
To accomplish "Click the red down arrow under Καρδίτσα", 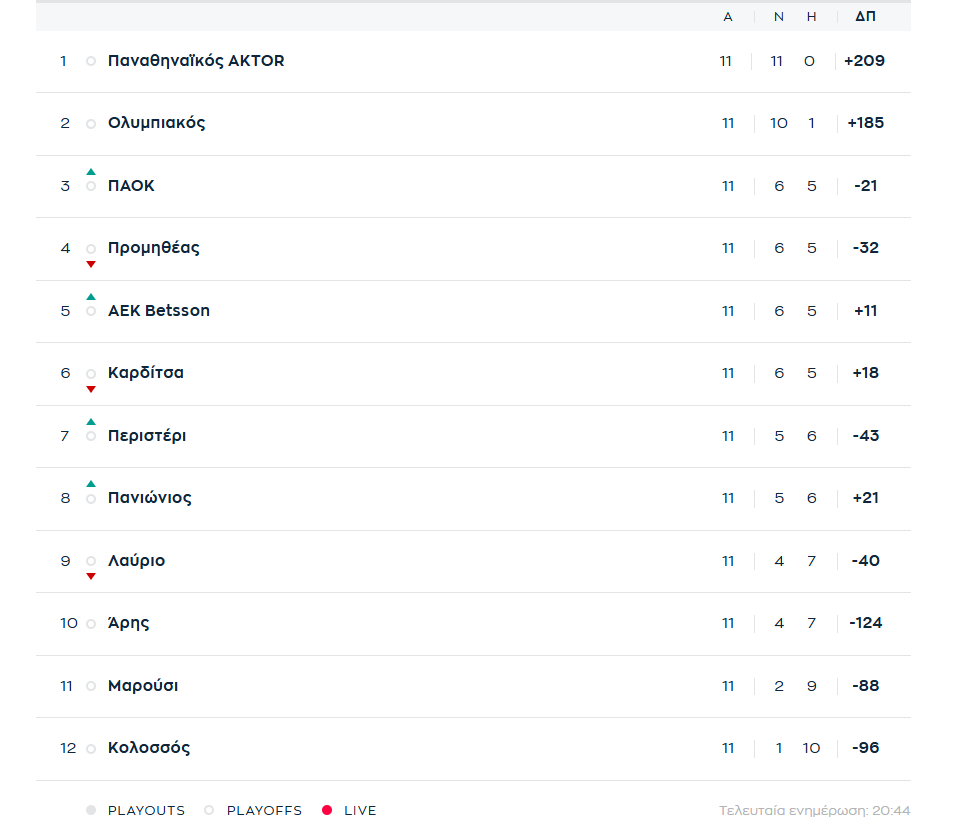I will tap(91, 389).
